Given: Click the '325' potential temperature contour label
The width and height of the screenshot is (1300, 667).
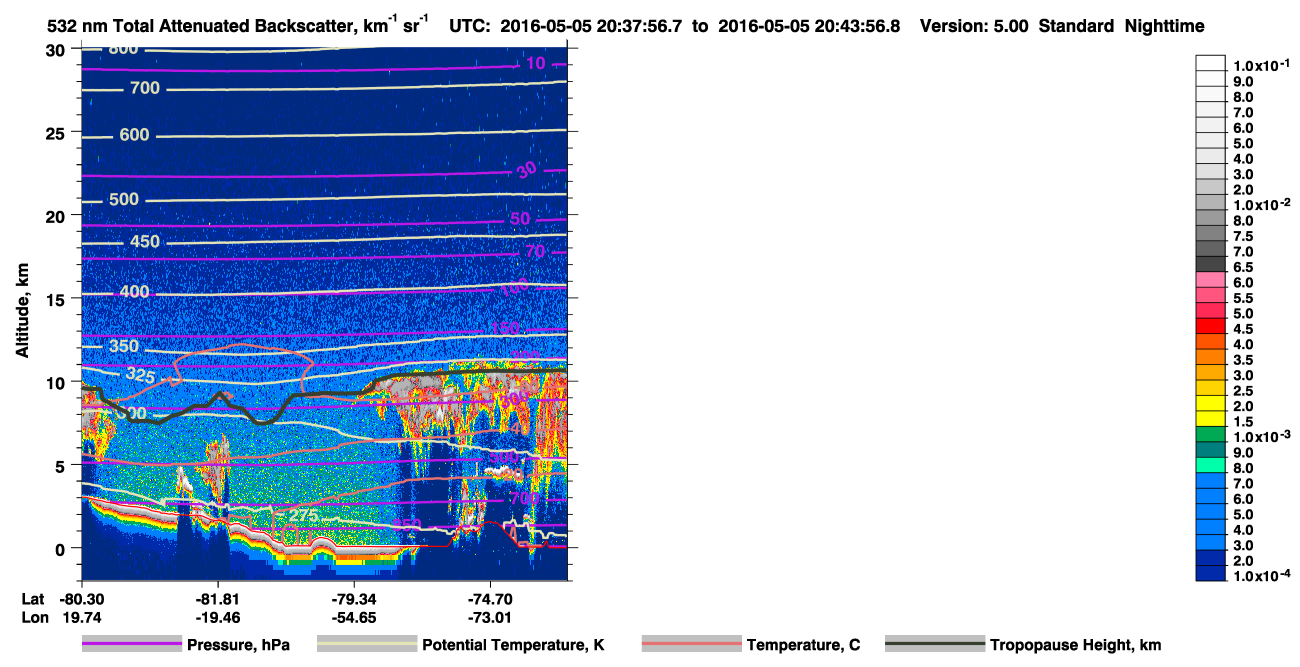Looking at the screenshot, I should tap(142, 374).
